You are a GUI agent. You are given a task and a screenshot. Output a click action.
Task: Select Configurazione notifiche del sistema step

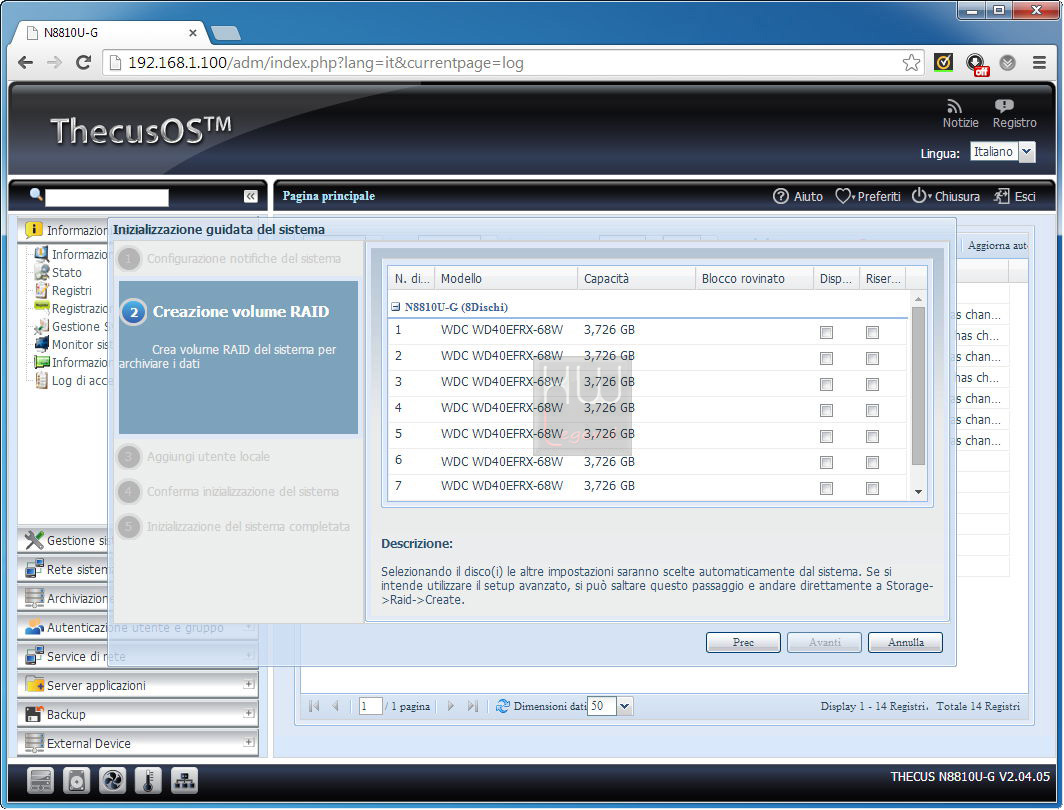click(230, 259)
